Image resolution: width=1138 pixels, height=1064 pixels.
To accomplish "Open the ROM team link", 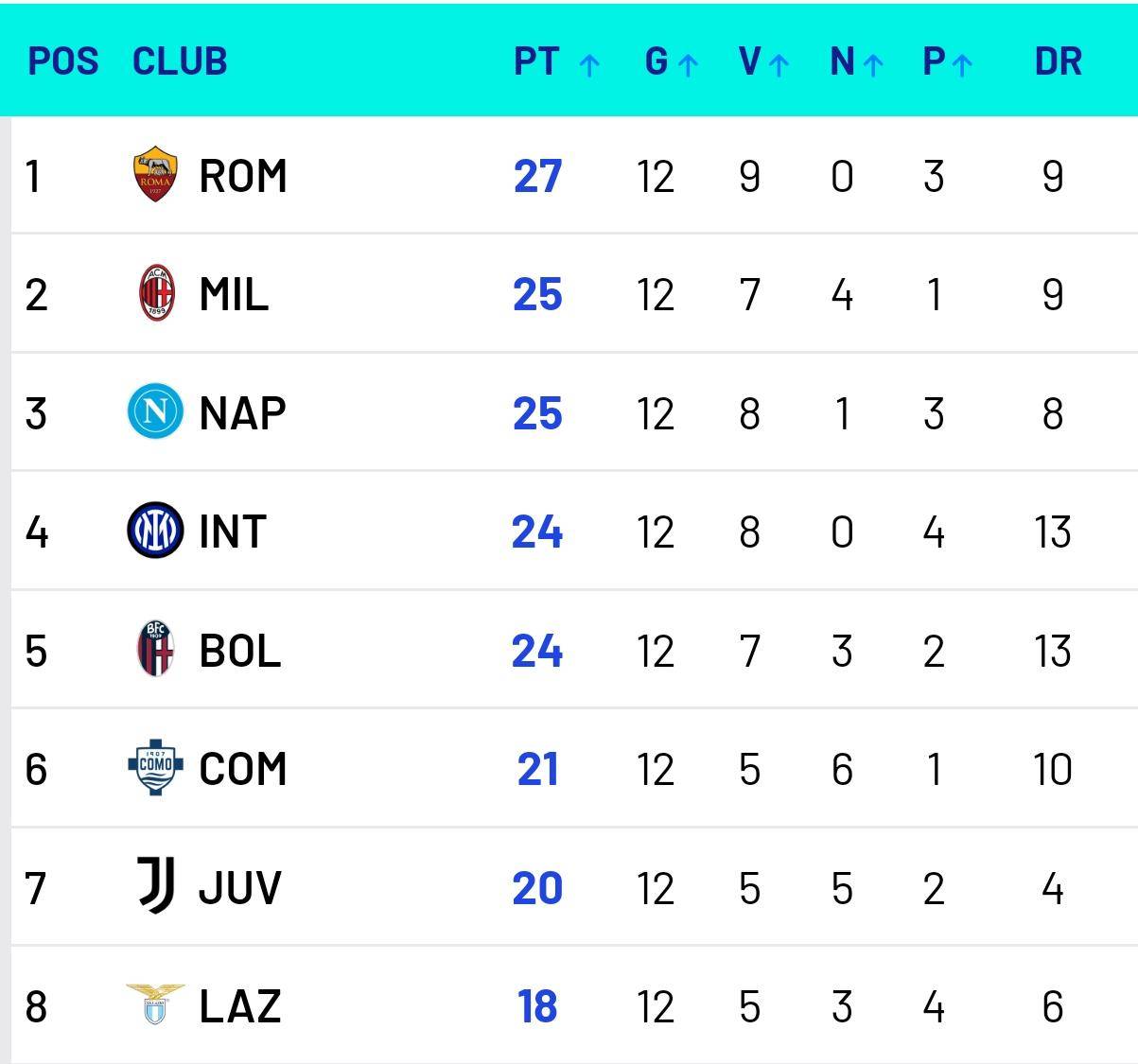I will tap(242, 176).
